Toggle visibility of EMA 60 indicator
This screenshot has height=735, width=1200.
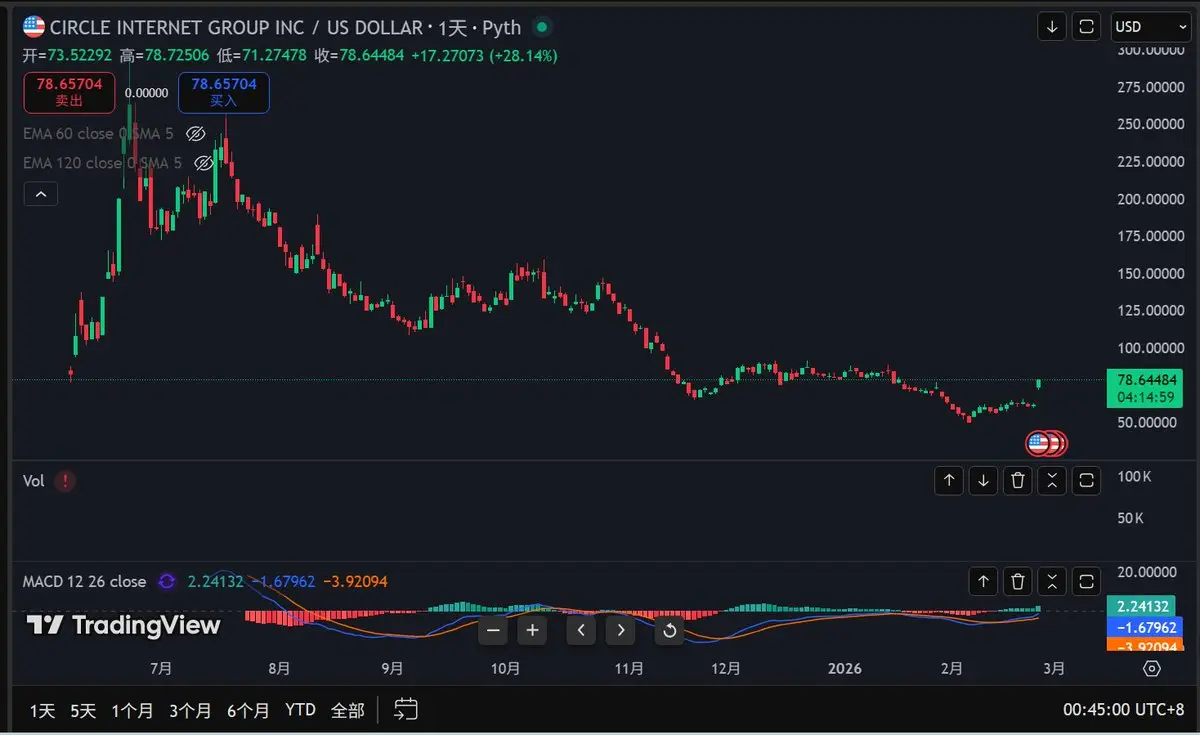(x=197, y=133)
